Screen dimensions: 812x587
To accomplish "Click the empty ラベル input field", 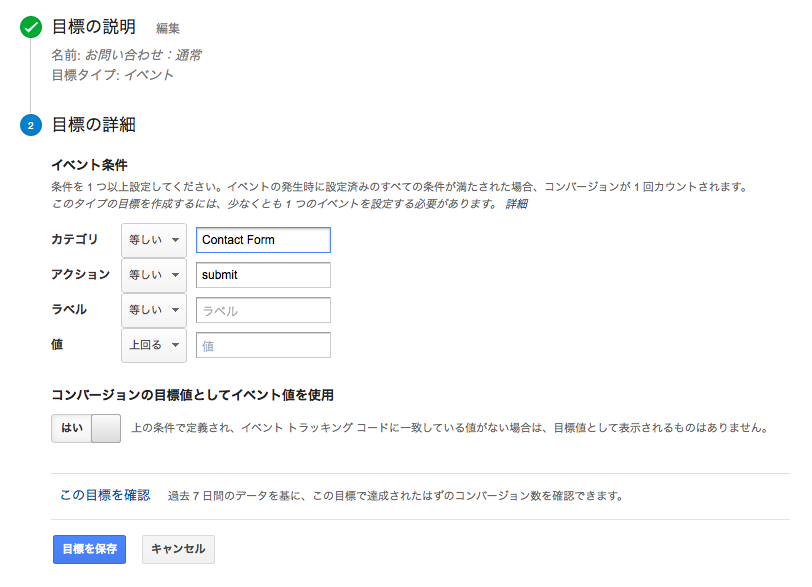I will (x=263, y=310).
